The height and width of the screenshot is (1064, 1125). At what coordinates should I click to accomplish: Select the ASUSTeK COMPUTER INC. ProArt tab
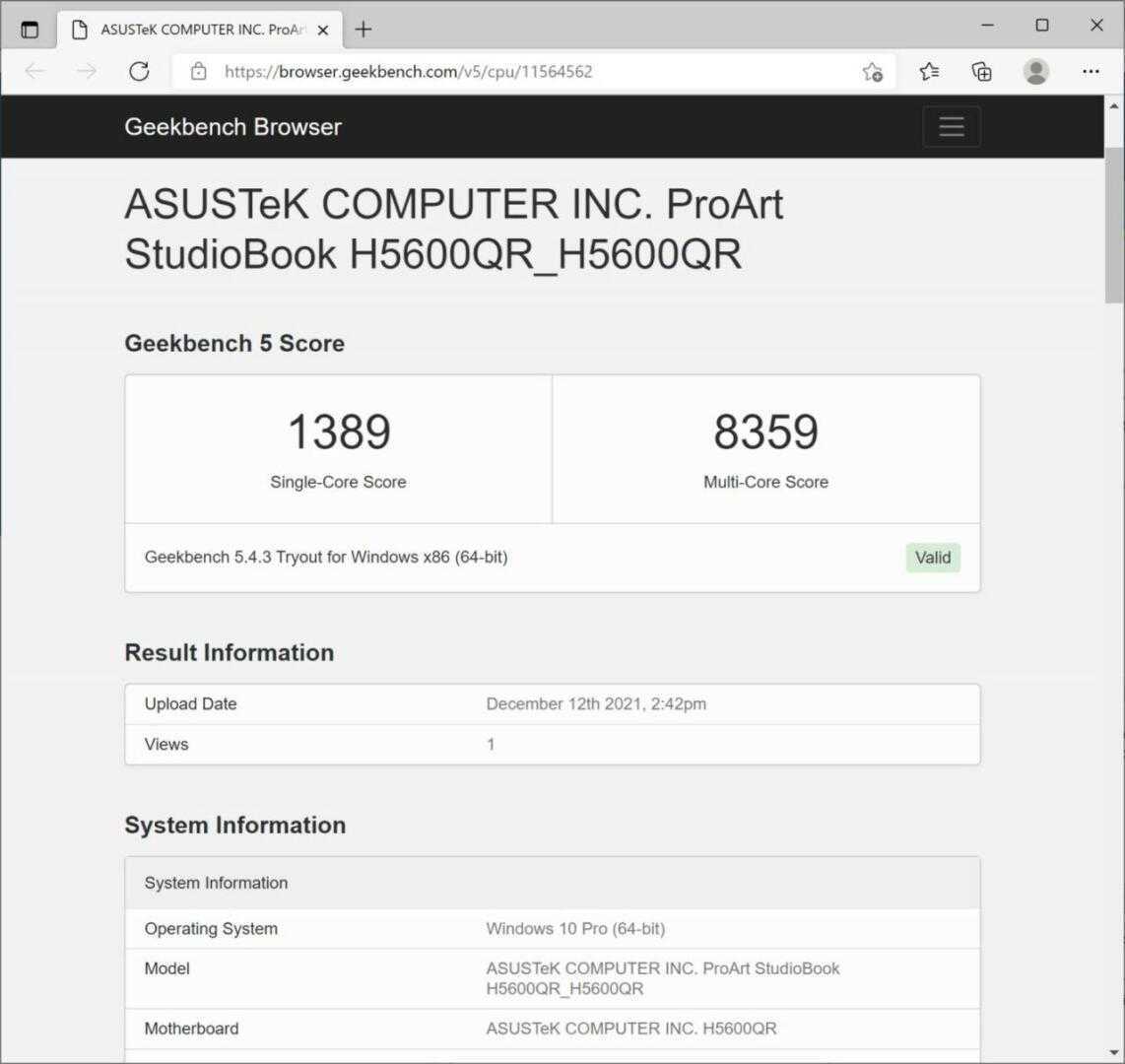click(x=197, y=30)
